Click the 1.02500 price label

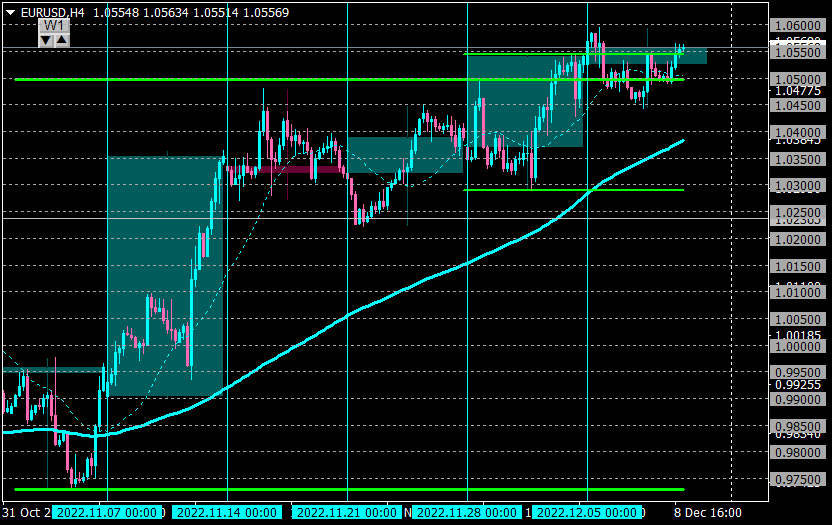click(x=798, y=212)
